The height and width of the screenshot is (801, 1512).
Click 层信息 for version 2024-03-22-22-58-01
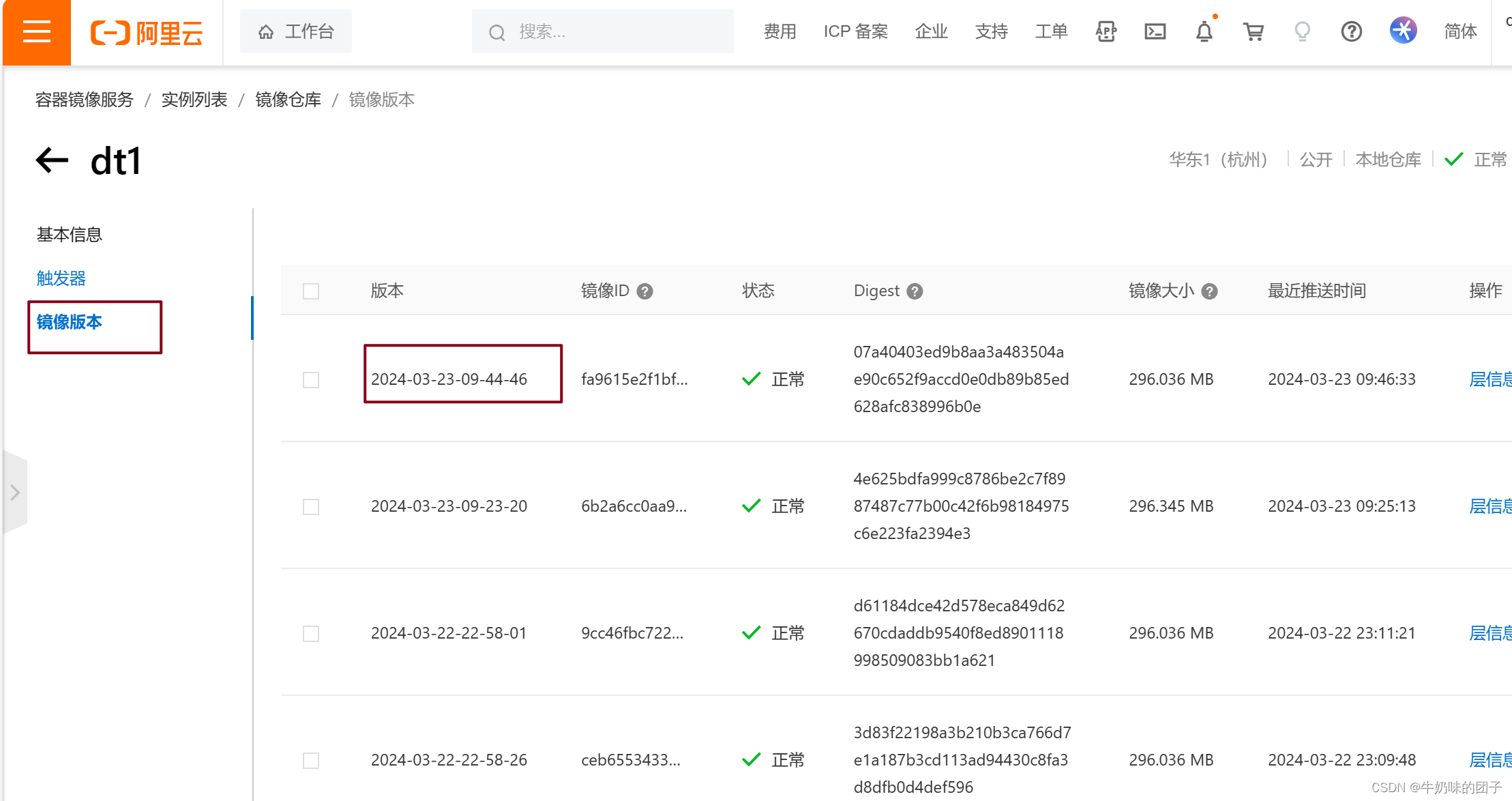(x=1490, y=633)
